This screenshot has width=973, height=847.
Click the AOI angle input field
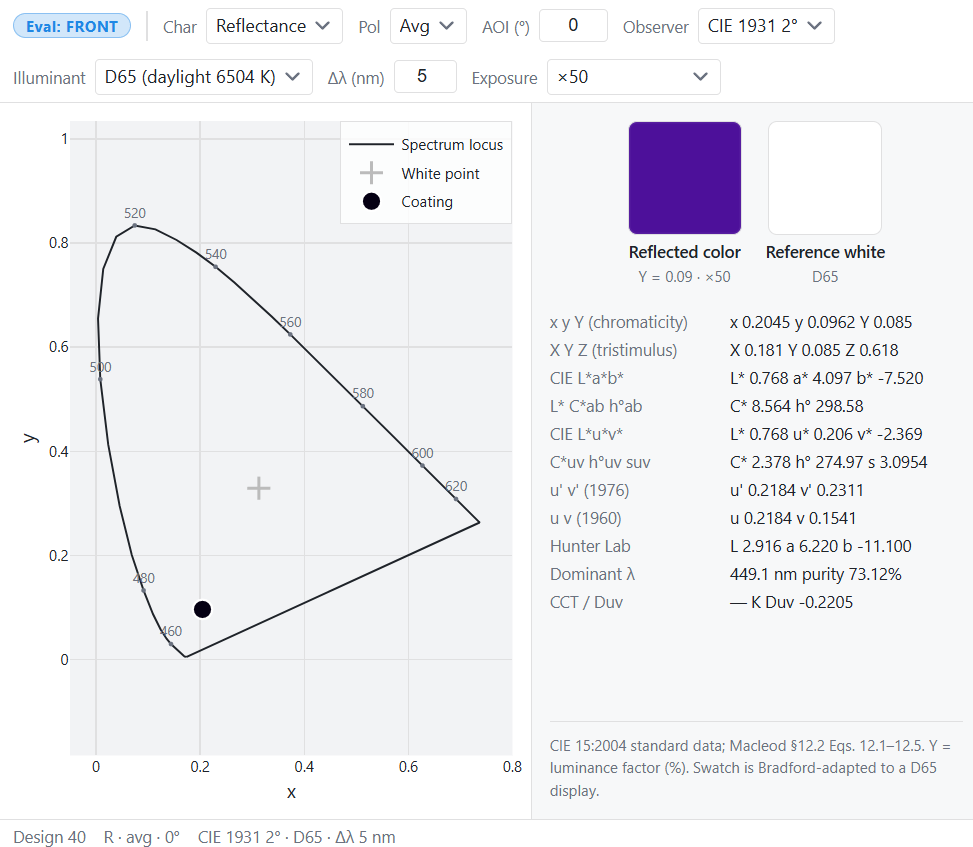[573, 25]
